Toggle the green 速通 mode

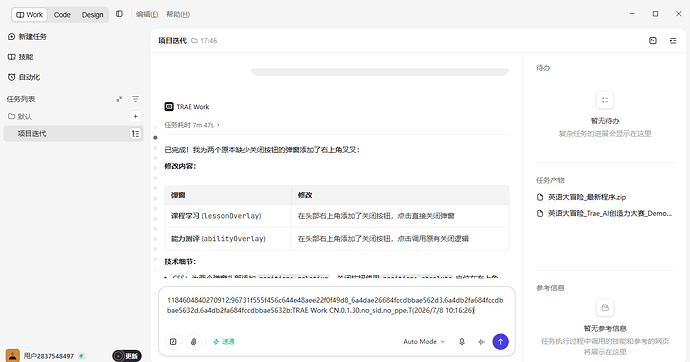(224, 341)
